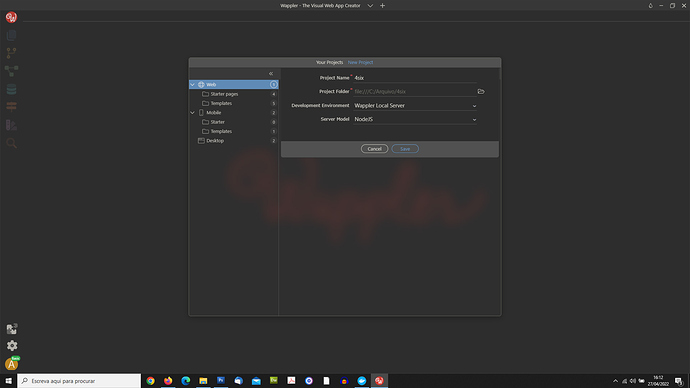The image size is (690, 388).
Task: Click the Windows search box
Action: [79, 381]
